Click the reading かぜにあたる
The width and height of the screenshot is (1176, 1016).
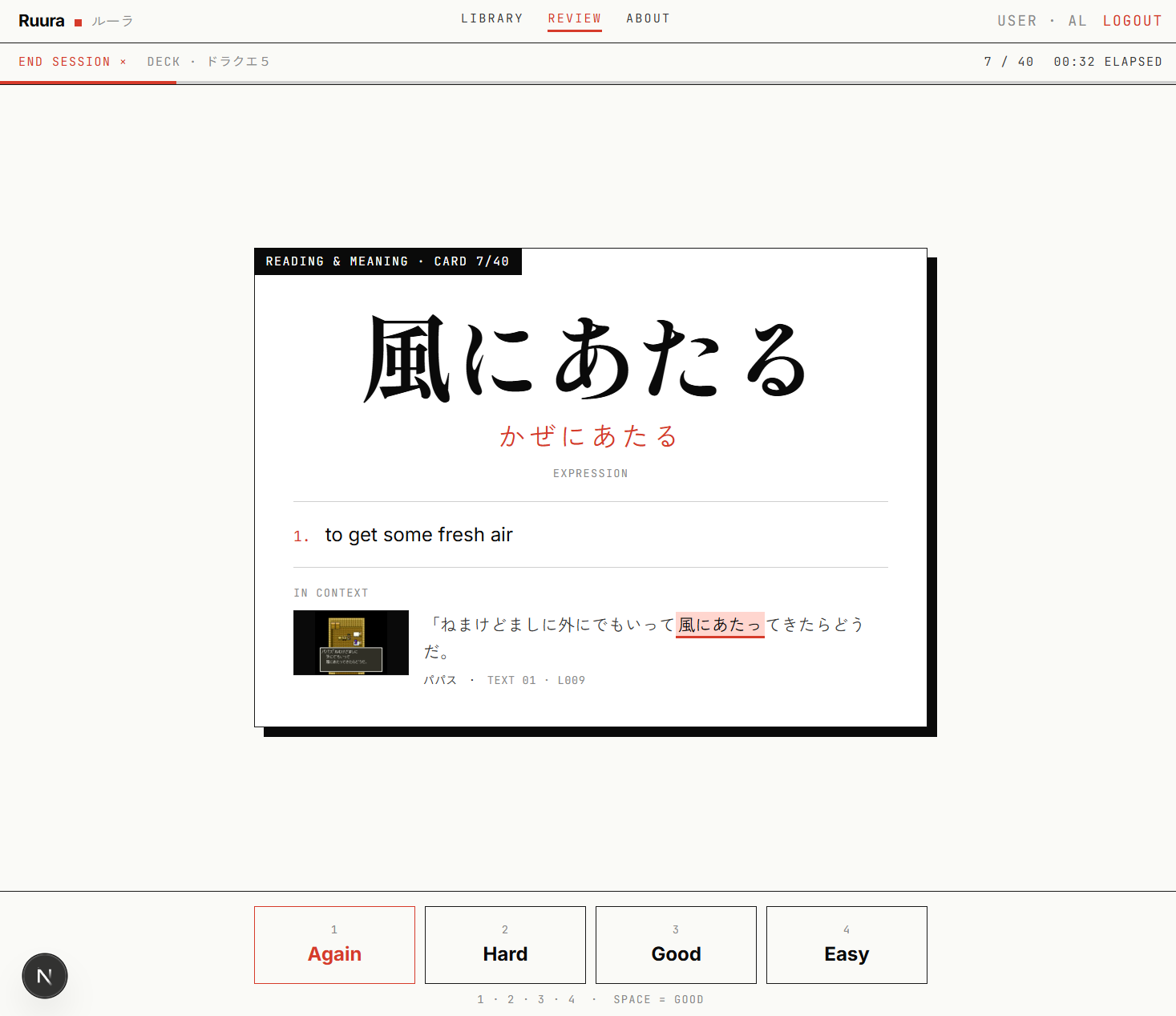pyautogui.click(x=589, y=436)
